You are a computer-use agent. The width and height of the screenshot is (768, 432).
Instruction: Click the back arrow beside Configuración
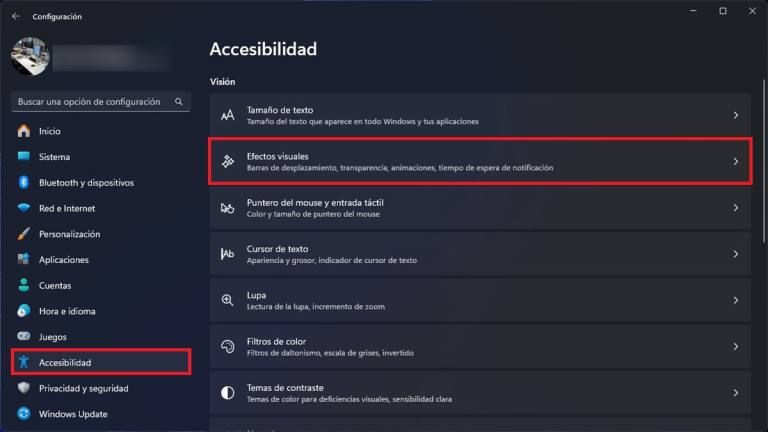click(x=16, y=16)
